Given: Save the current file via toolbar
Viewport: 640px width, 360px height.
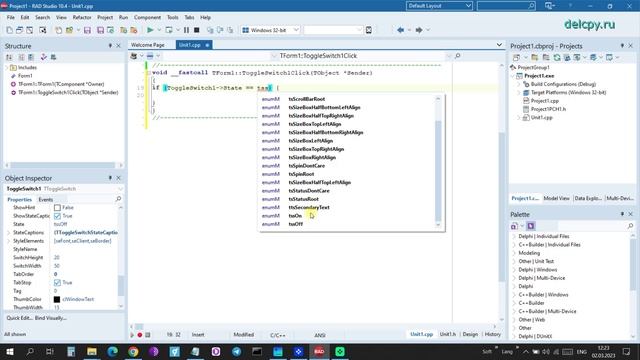Looking at the screenshot, I should pos(87,30).
